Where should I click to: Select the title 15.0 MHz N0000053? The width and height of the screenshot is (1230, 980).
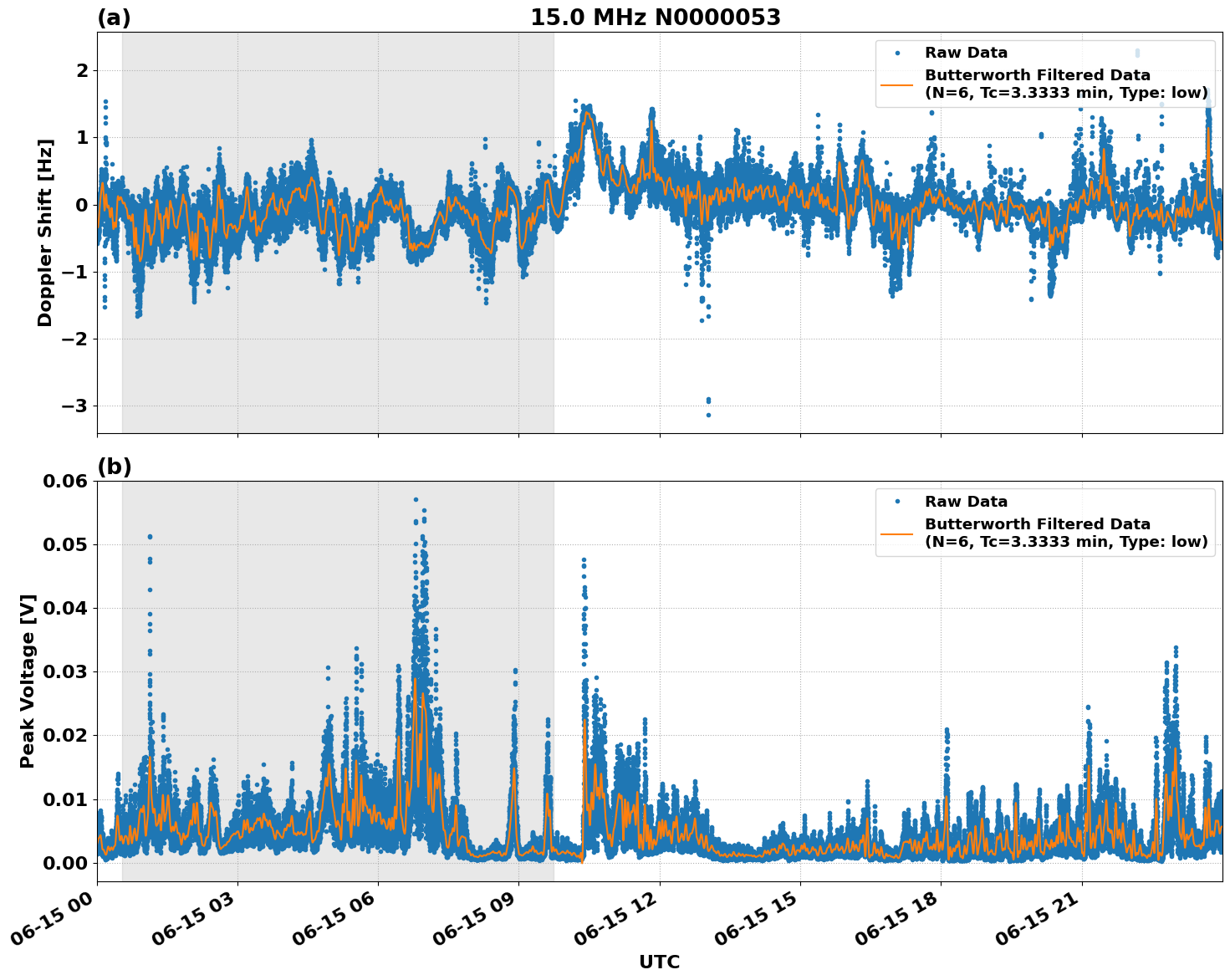pyautogui.click(x=656, y=14)
